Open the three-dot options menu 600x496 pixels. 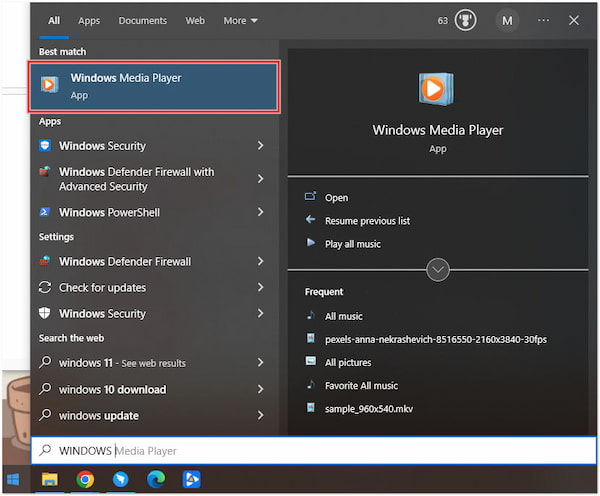543,20
